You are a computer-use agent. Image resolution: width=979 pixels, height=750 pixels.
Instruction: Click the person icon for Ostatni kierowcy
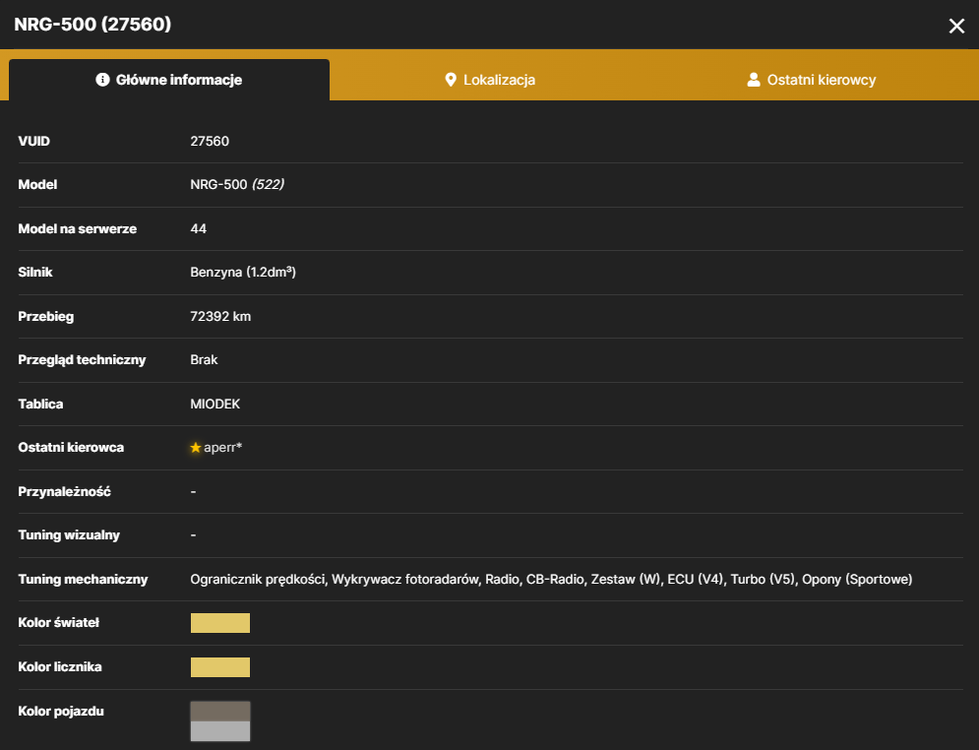point(754,79)
